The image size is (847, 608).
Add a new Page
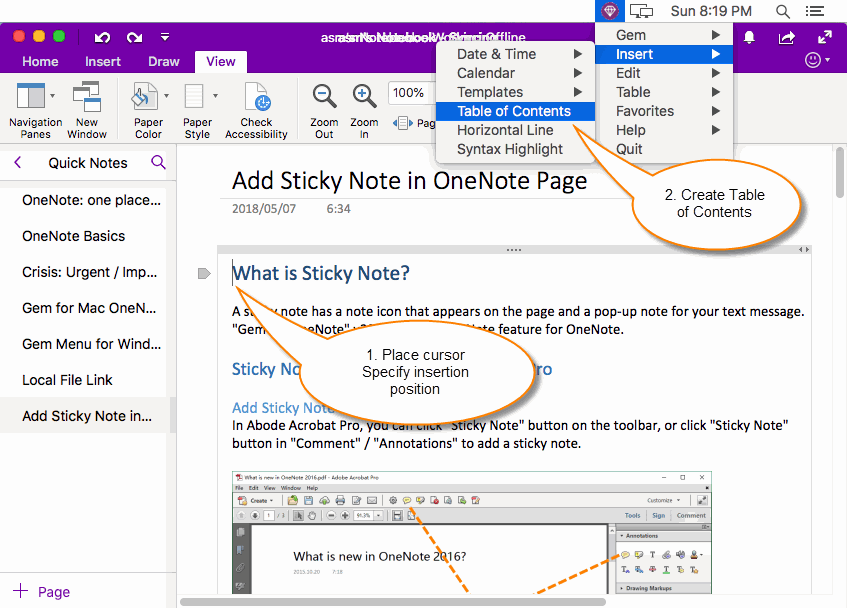(42, 591)
